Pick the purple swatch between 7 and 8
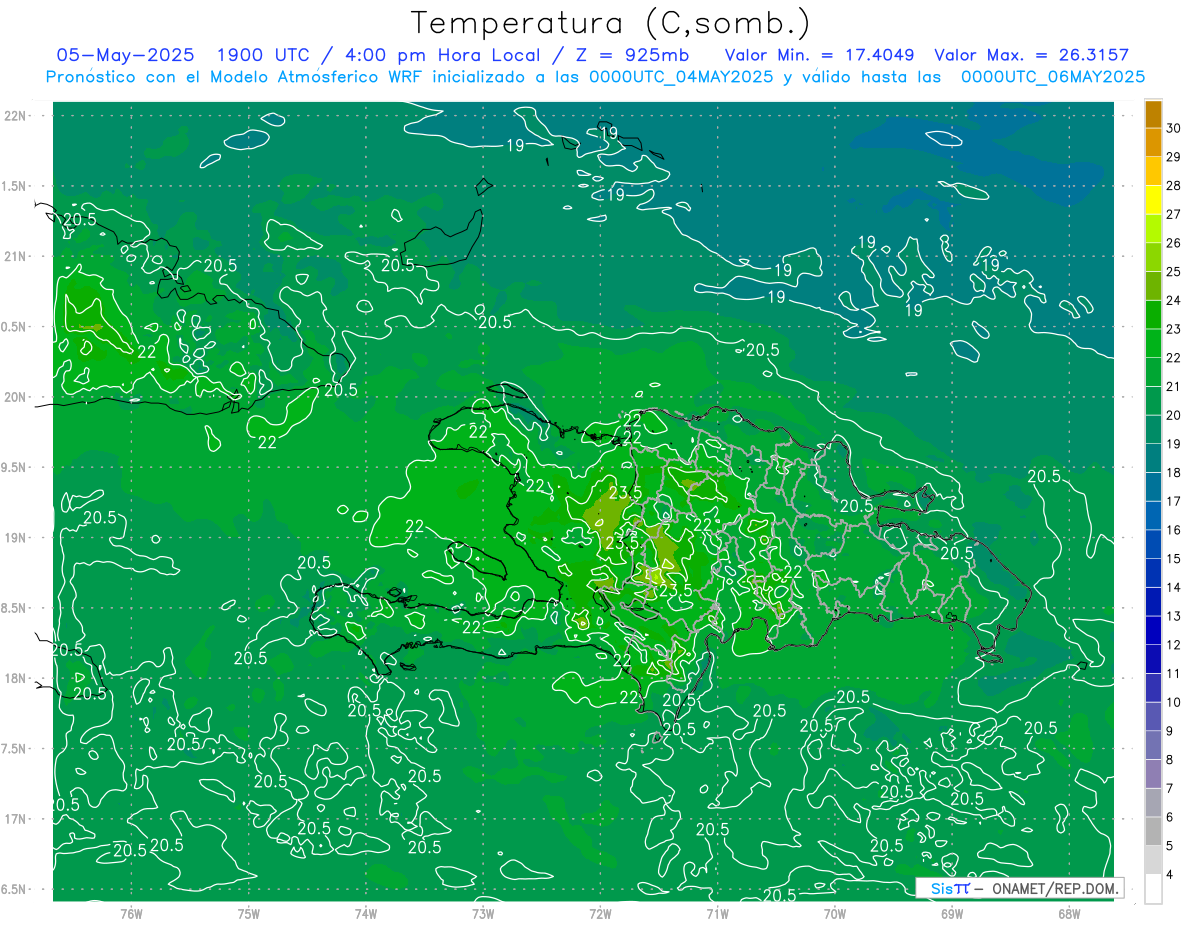1200x927 pixels. [x=1153, y=773]
